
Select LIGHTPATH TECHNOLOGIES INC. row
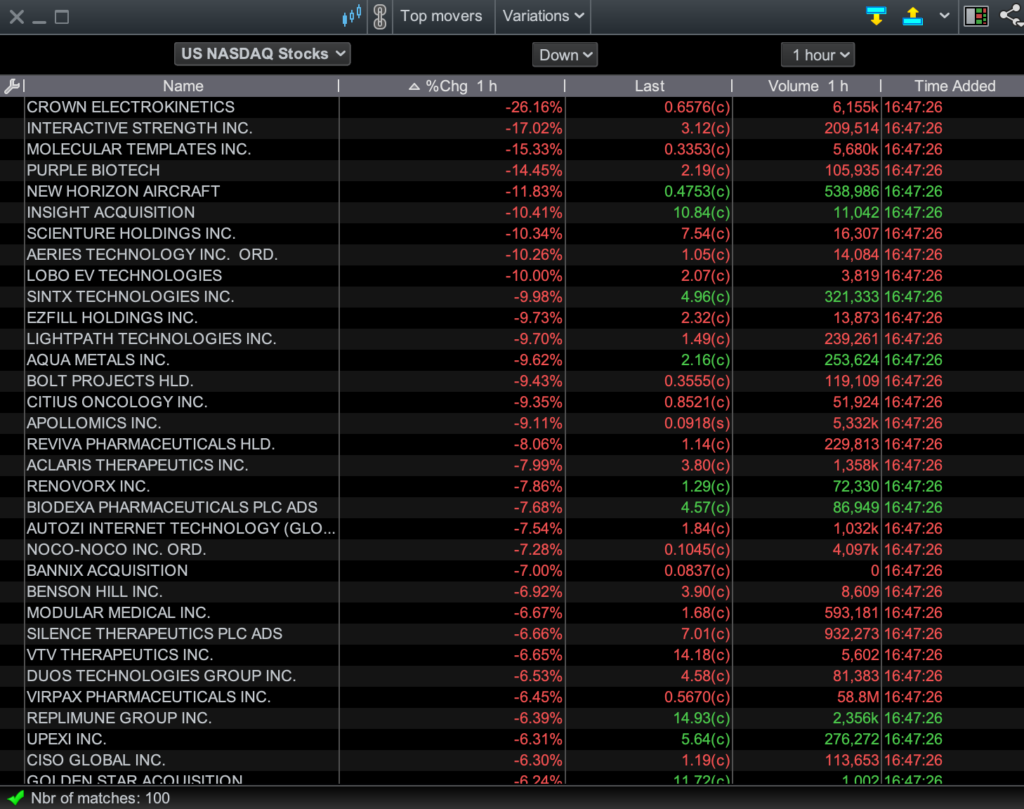click(512, 339)
